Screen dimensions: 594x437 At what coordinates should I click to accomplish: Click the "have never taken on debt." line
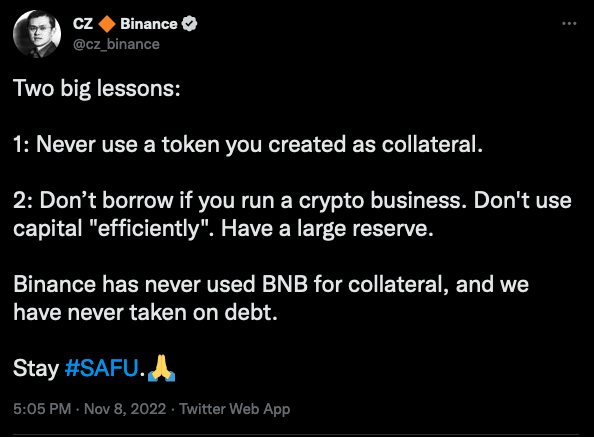(145, 312)
